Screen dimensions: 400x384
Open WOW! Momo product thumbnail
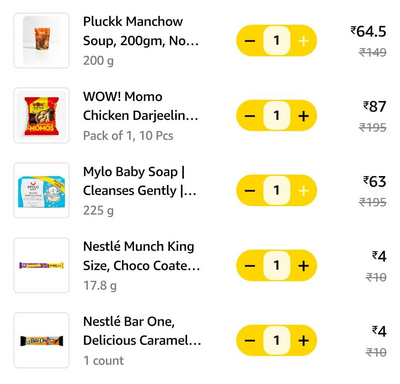tap(41, 115)
